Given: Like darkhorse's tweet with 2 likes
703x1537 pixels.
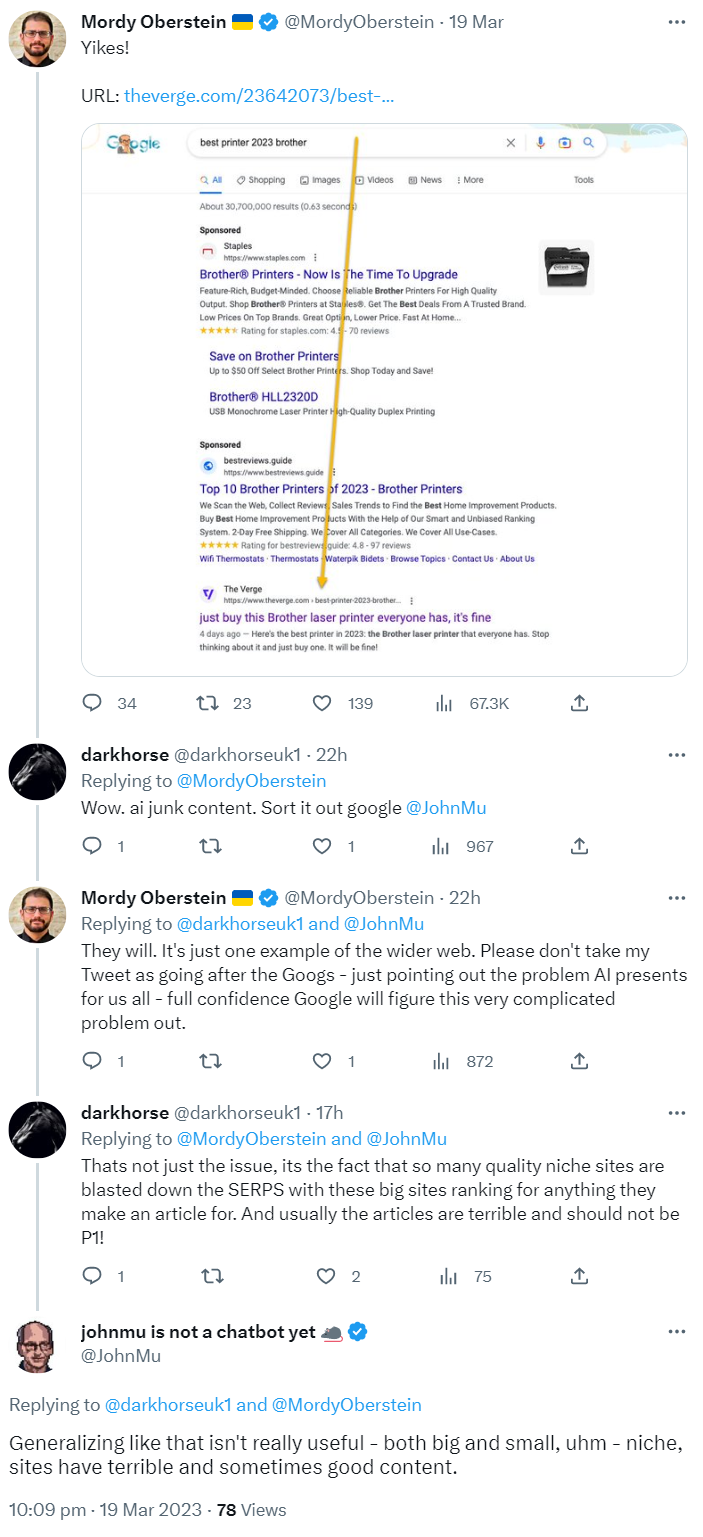Looking at the screenshot, I should (x=324, y=1276).
